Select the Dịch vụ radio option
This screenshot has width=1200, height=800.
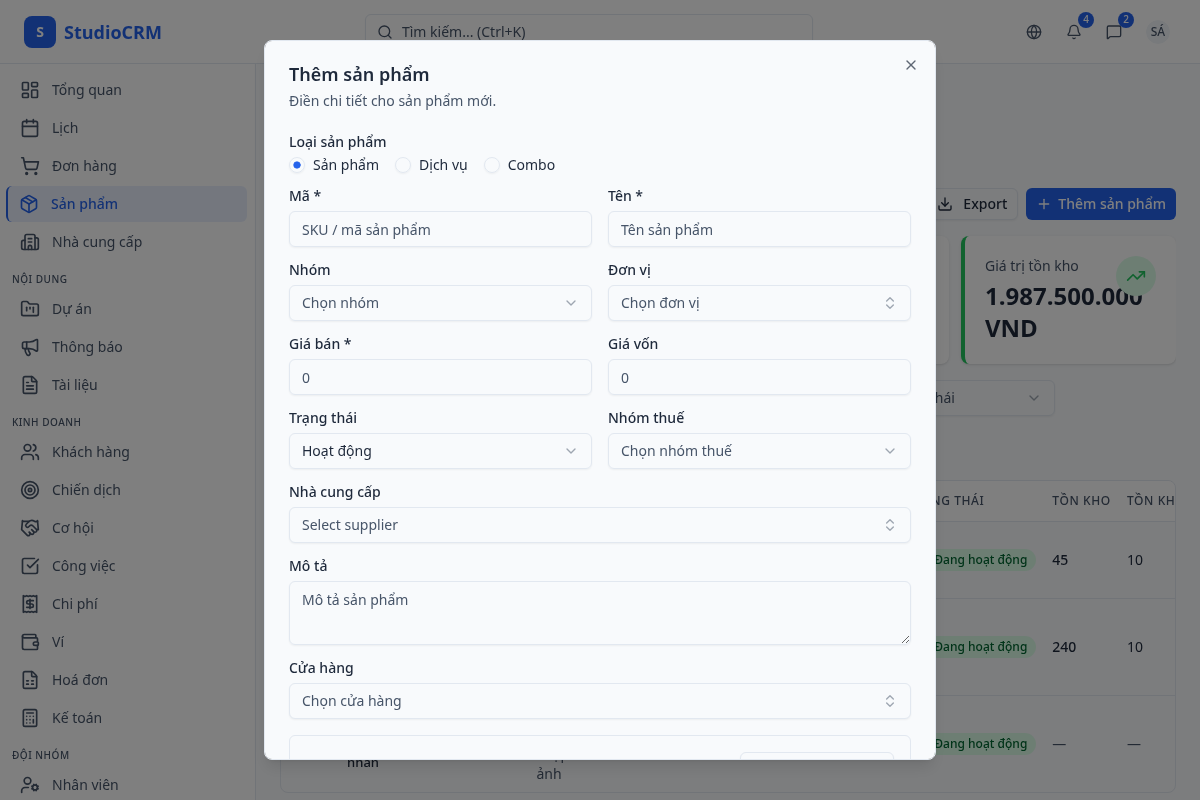pos(403,165)
